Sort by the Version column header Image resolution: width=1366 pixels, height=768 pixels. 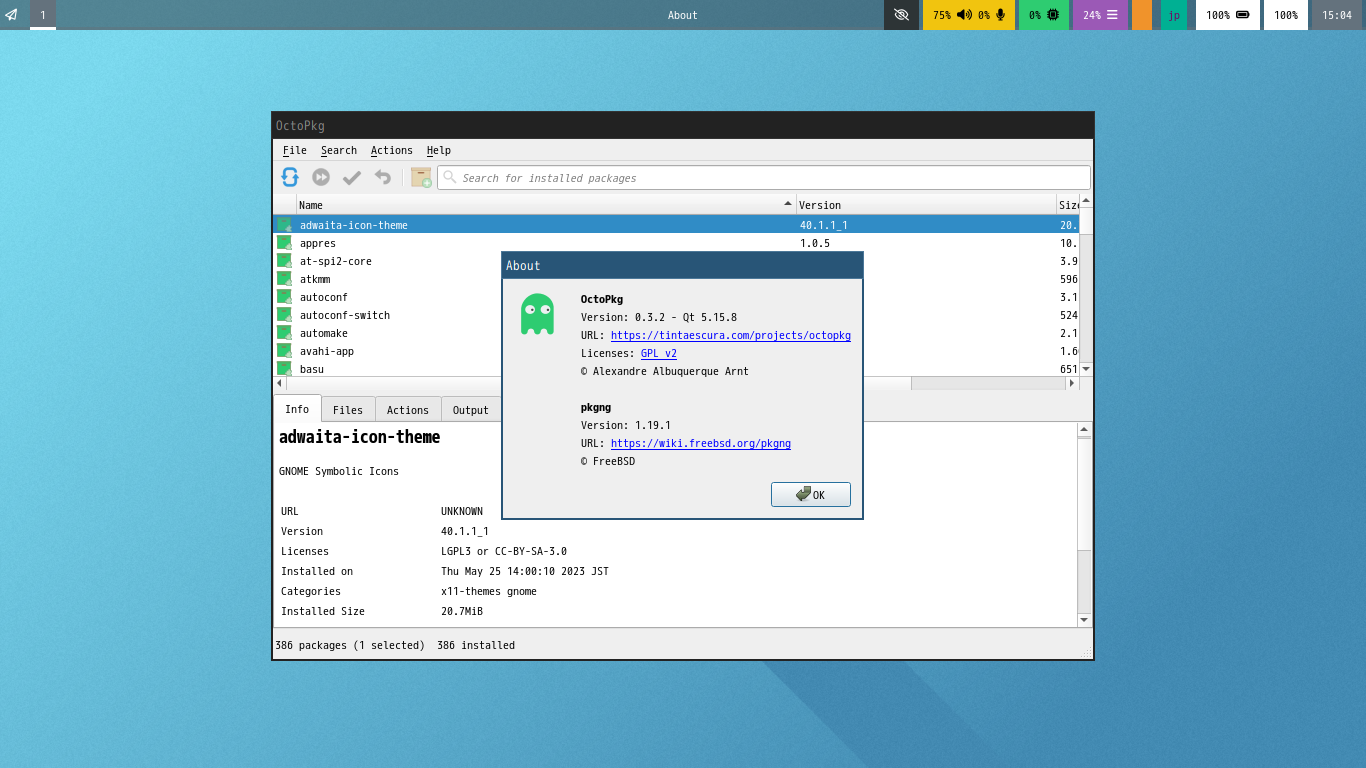(926, 205)
